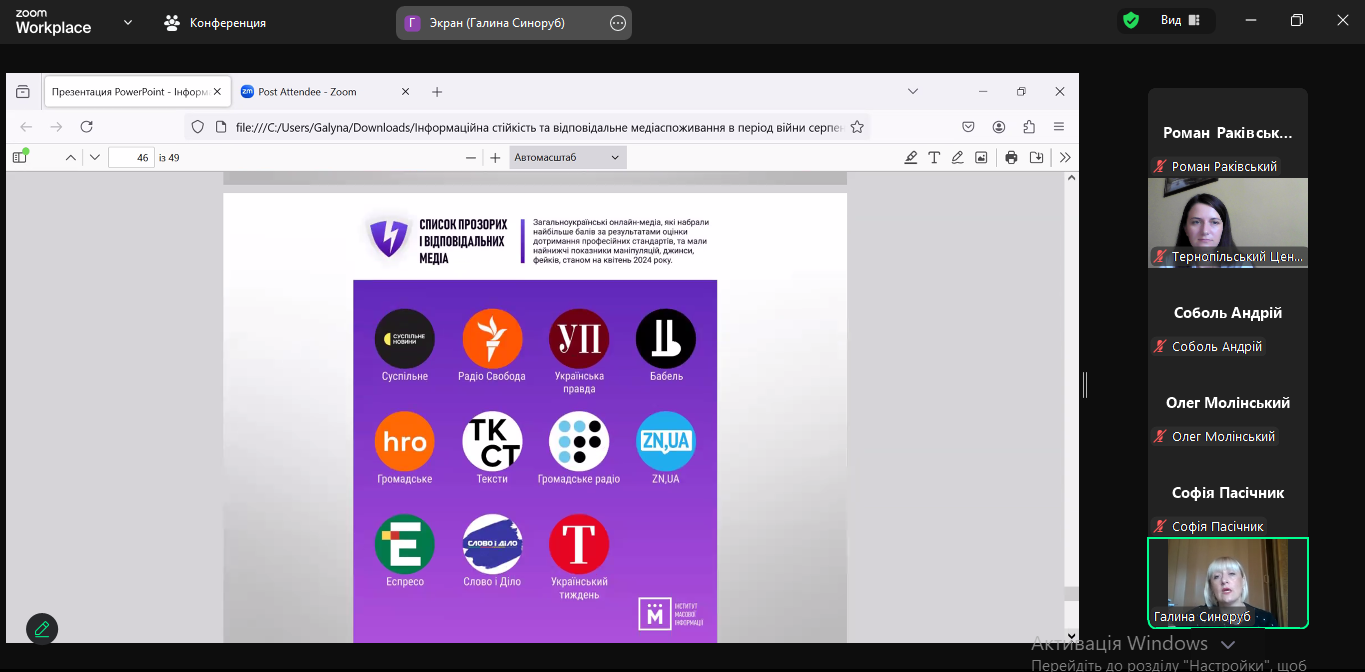Open the Конференция tab

[215, 22]
